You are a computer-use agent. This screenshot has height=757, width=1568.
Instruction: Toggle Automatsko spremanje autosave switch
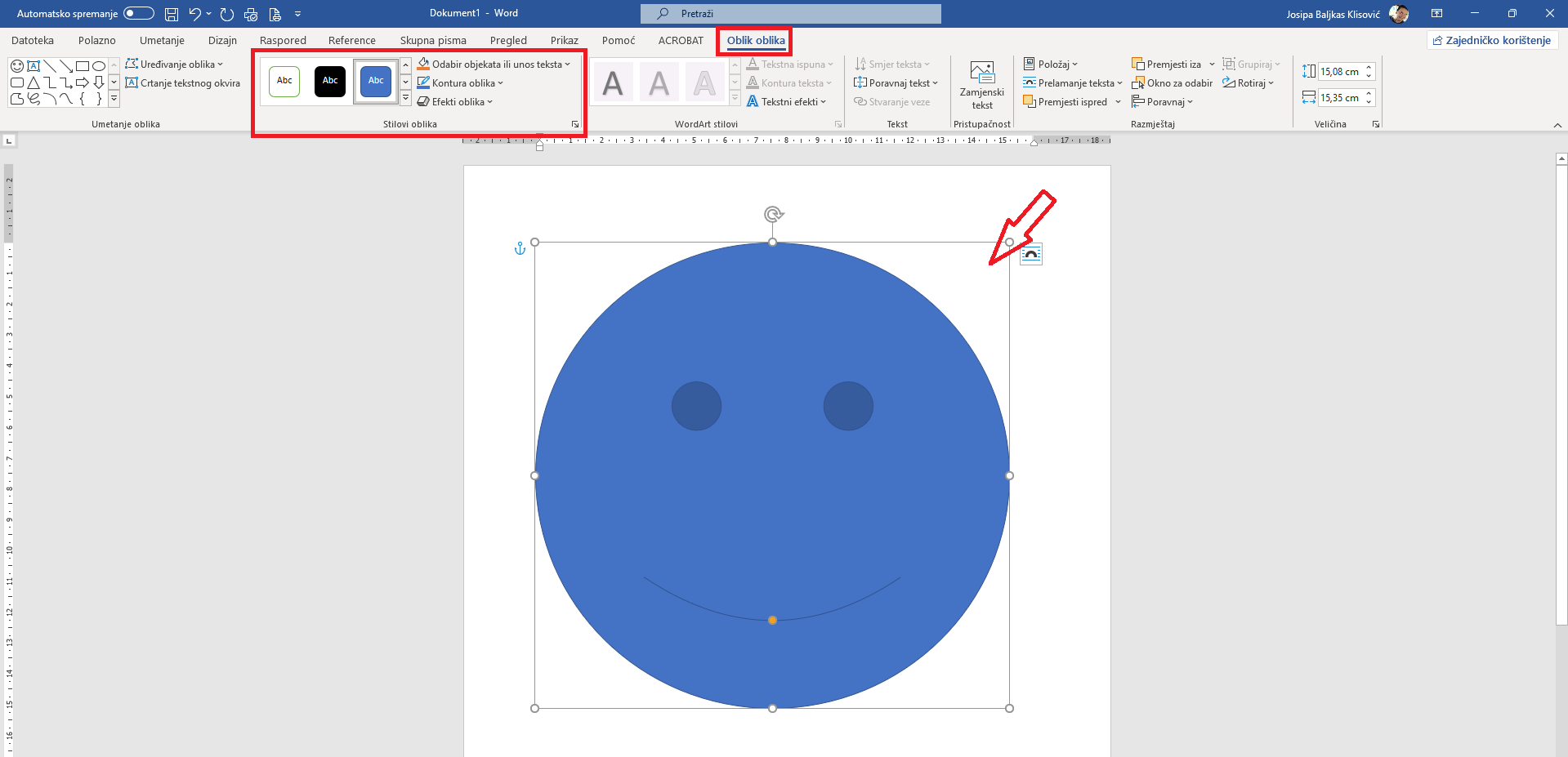139,13
